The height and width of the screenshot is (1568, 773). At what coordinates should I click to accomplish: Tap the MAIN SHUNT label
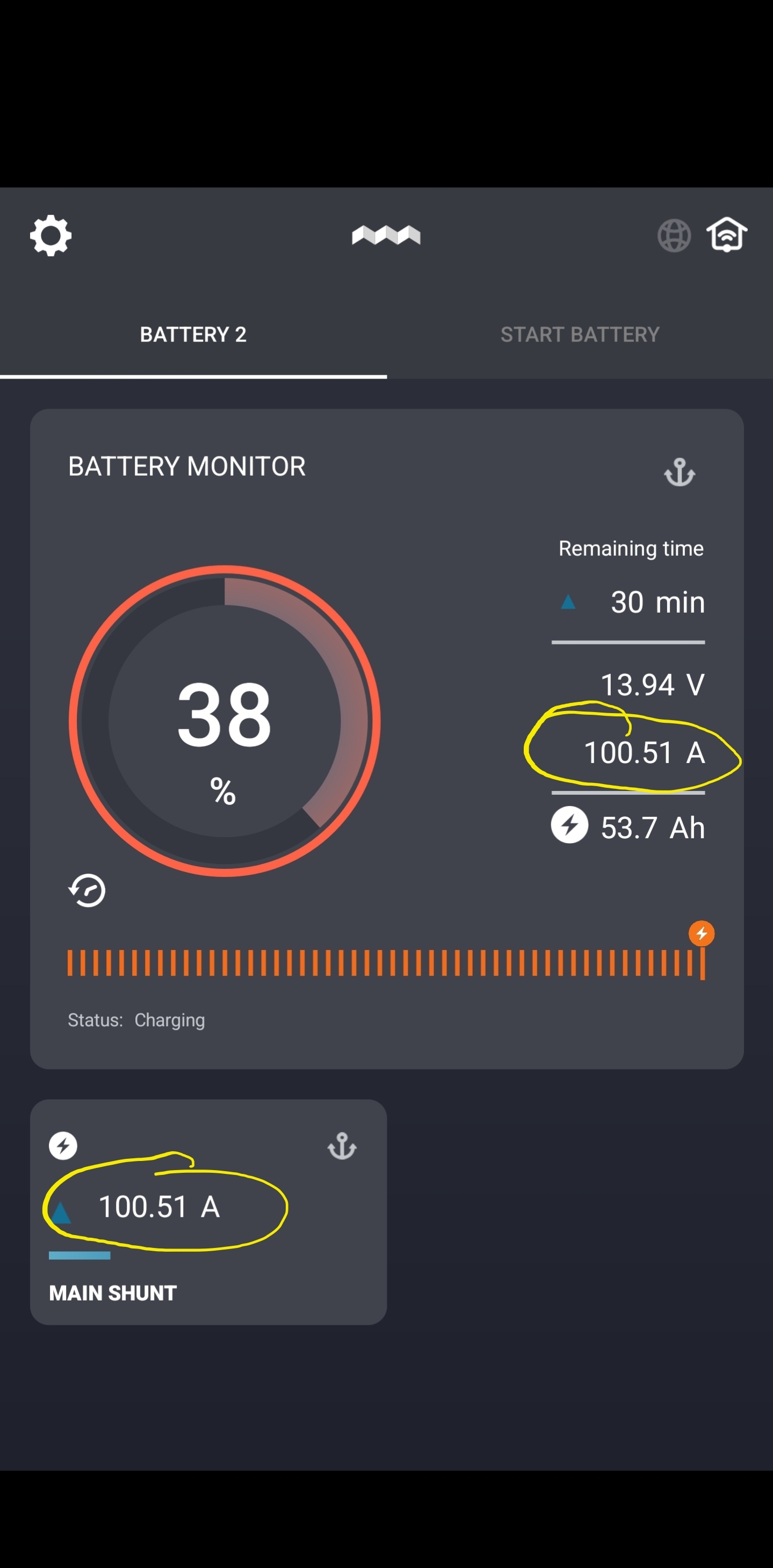pos(113,1293)
